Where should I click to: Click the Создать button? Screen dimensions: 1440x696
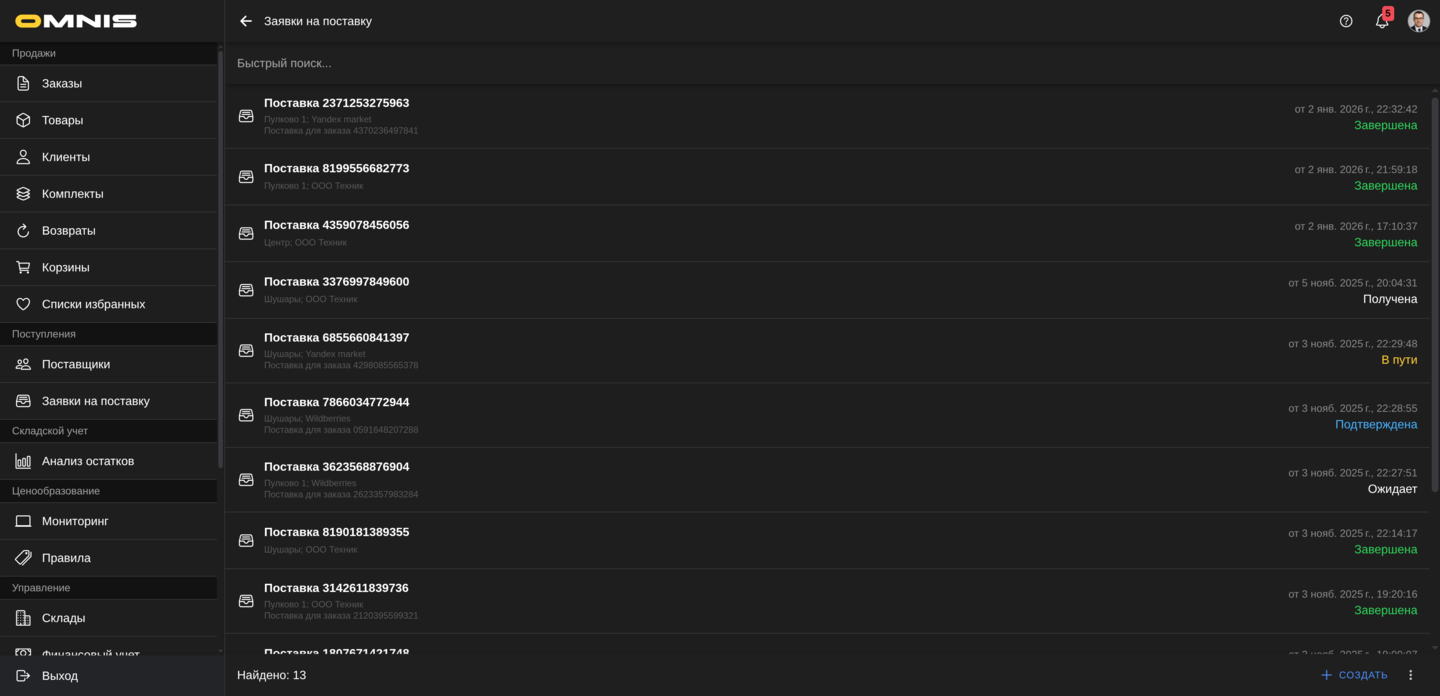click(x=1354, y=675)
